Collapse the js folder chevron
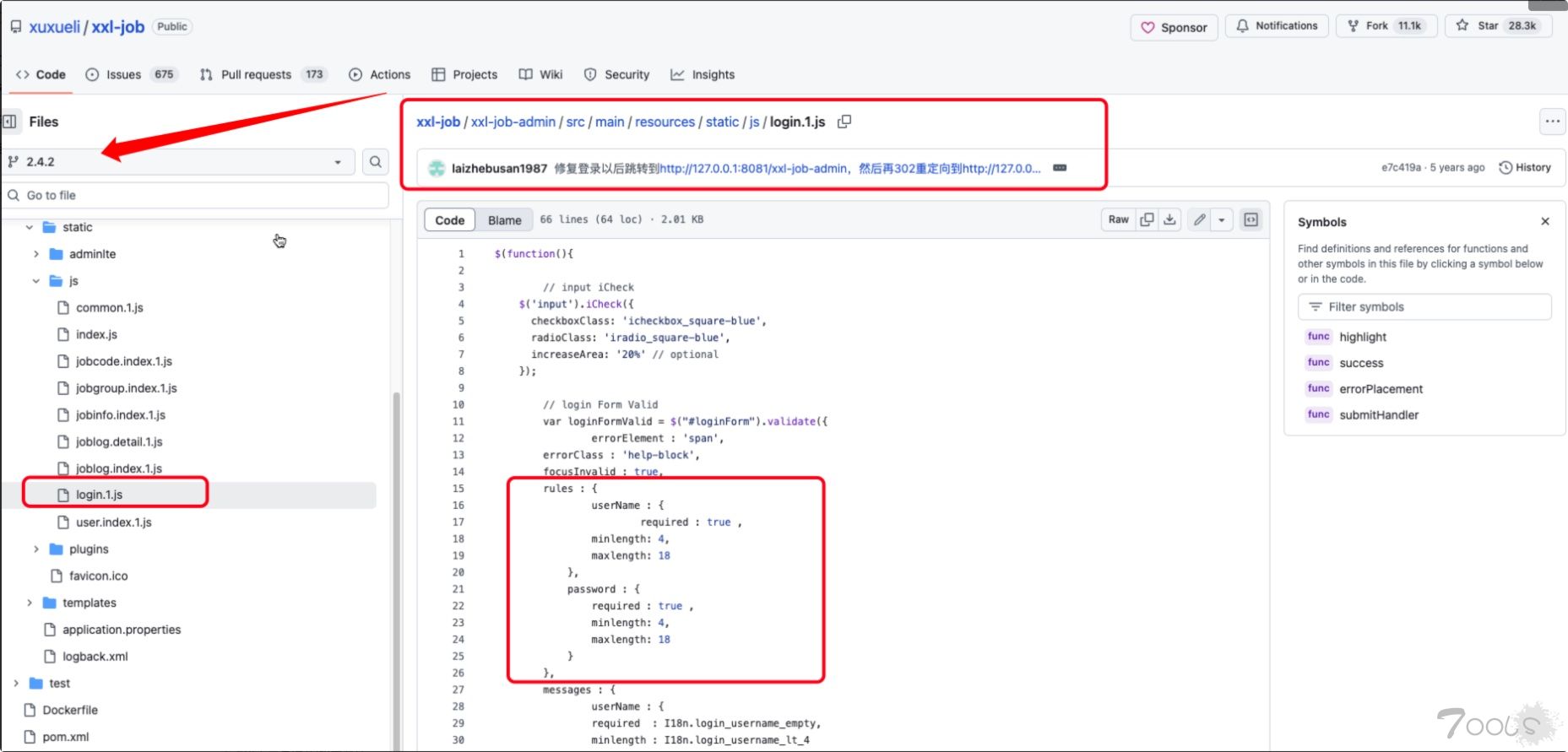The height and width of the screenshot is (752, 1568). tap(36, 281)
